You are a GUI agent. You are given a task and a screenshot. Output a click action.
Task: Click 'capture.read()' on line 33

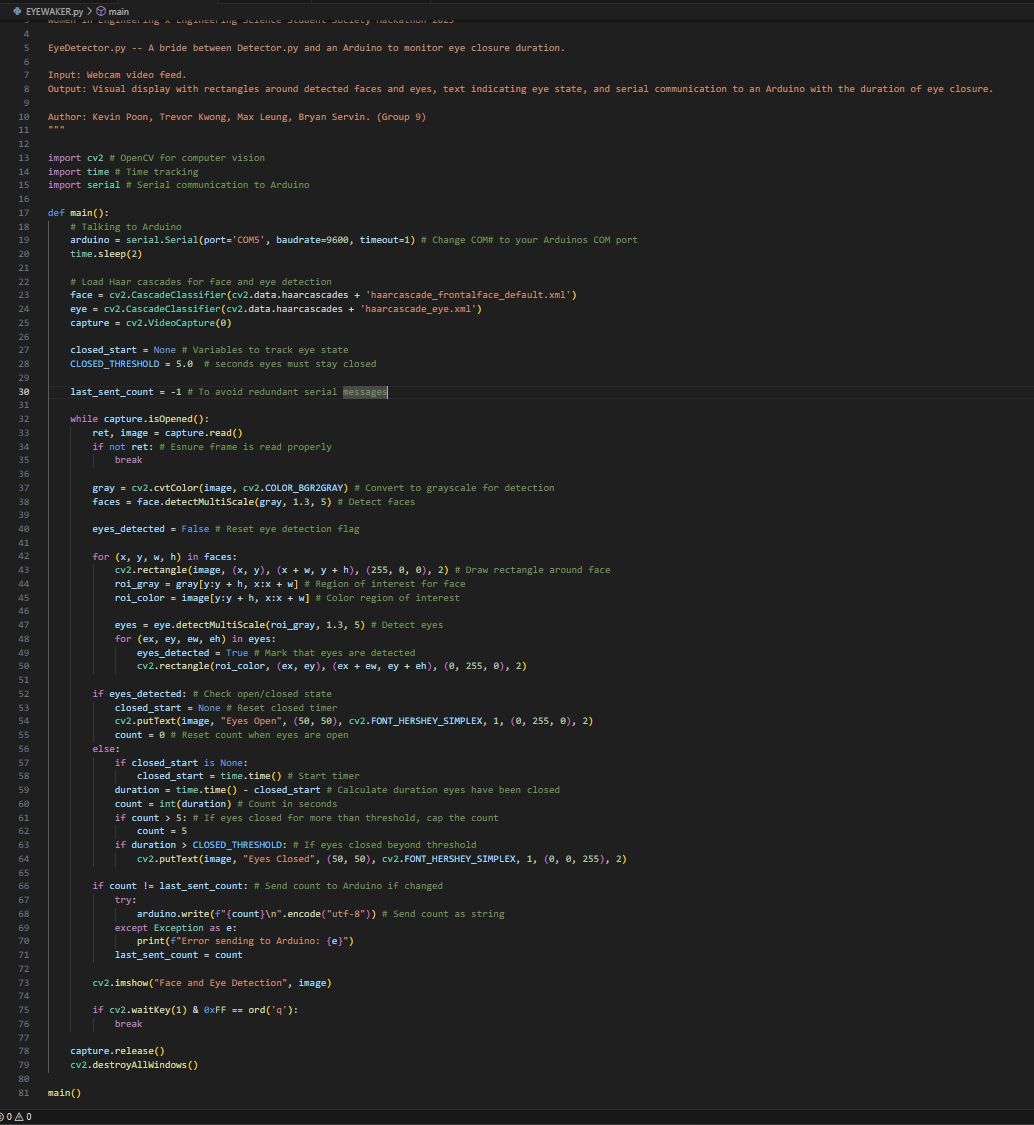204,433
